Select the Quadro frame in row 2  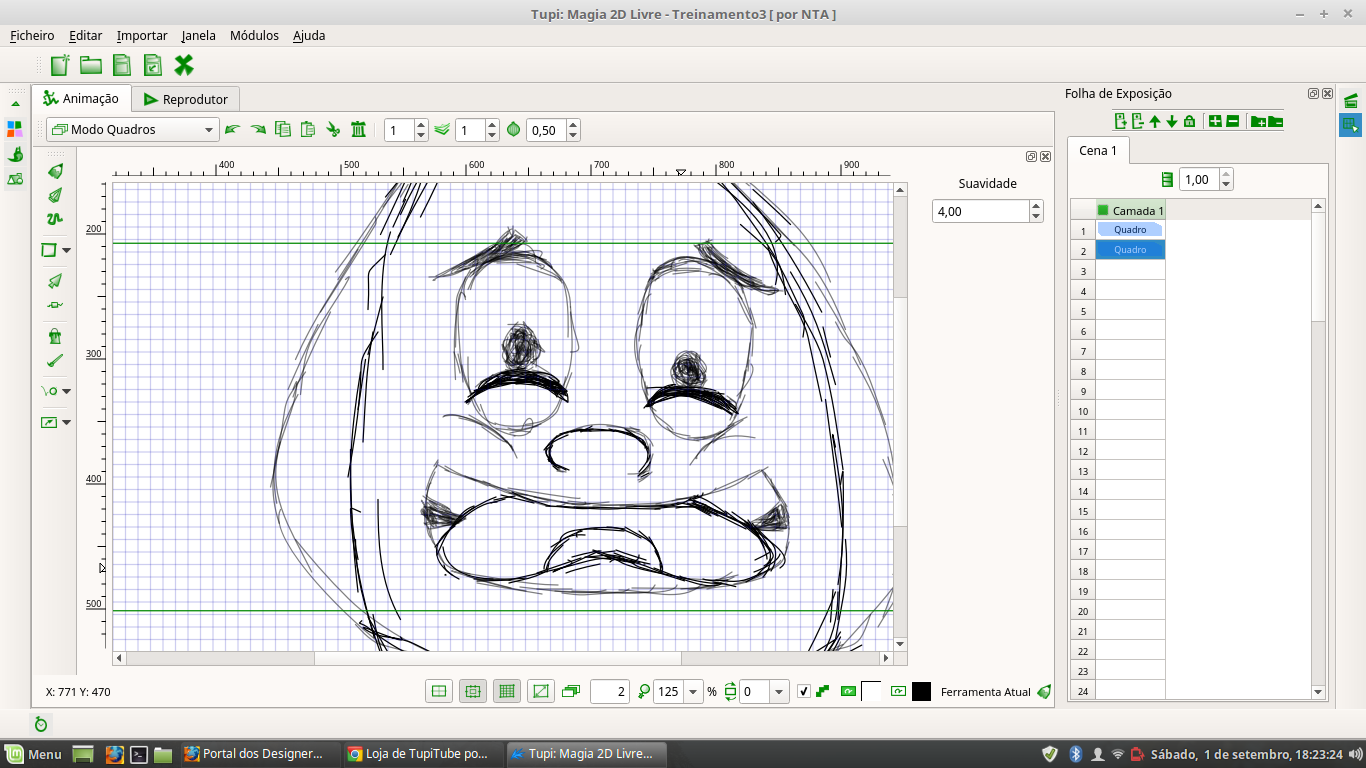click(1130, 250)
